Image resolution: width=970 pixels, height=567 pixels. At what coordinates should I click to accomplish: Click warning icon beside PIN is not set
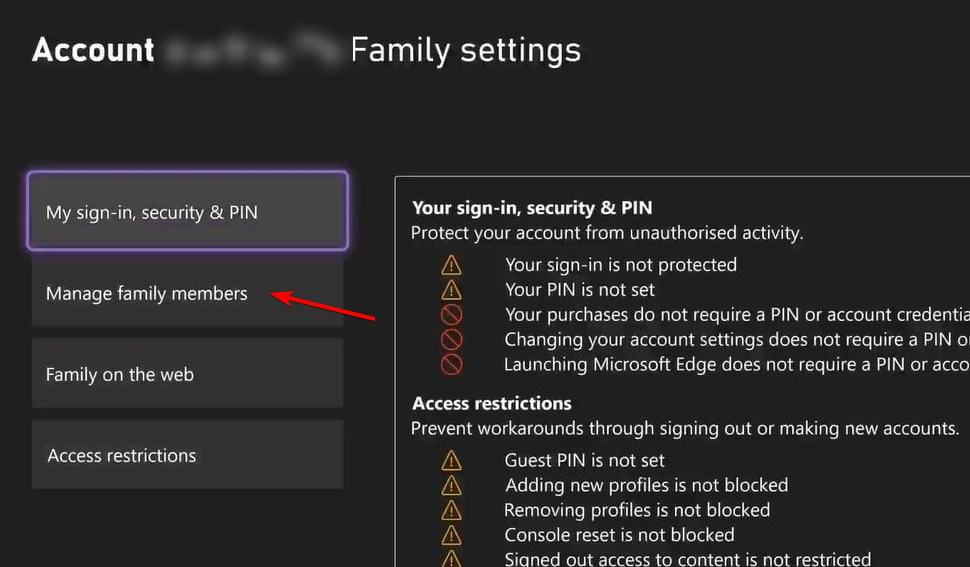[452, 290]
